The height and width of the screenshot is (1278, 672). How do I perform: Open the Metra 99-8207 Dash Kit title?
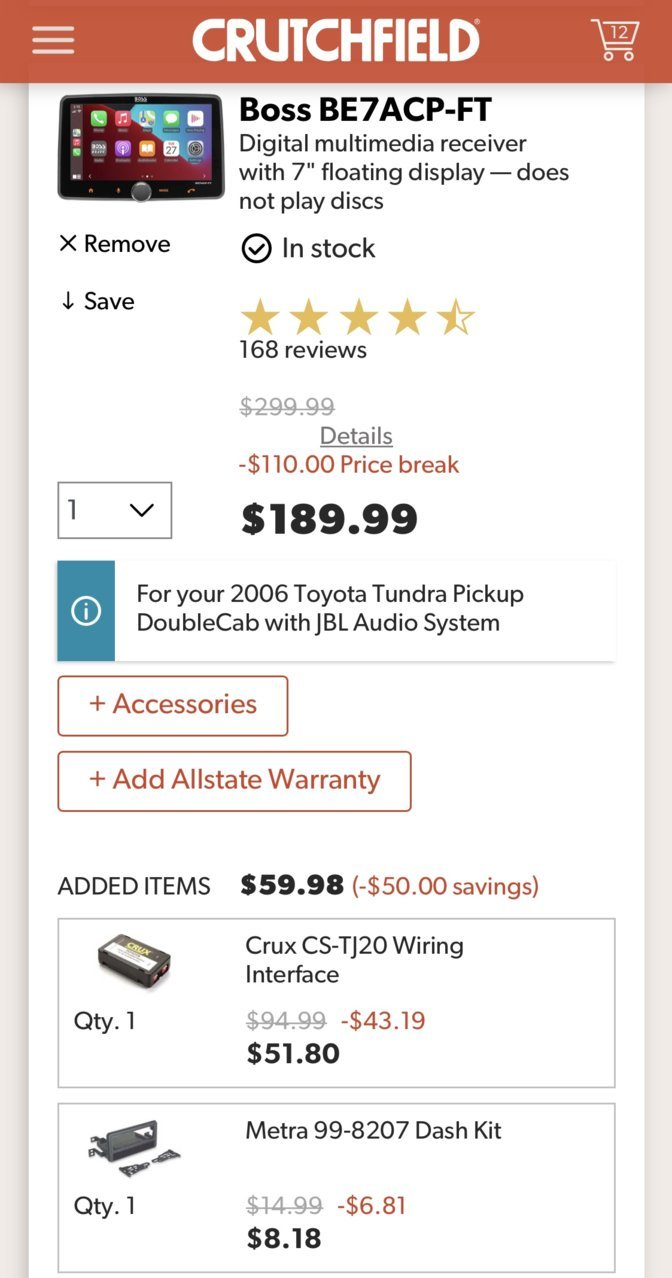[374, 1131]
